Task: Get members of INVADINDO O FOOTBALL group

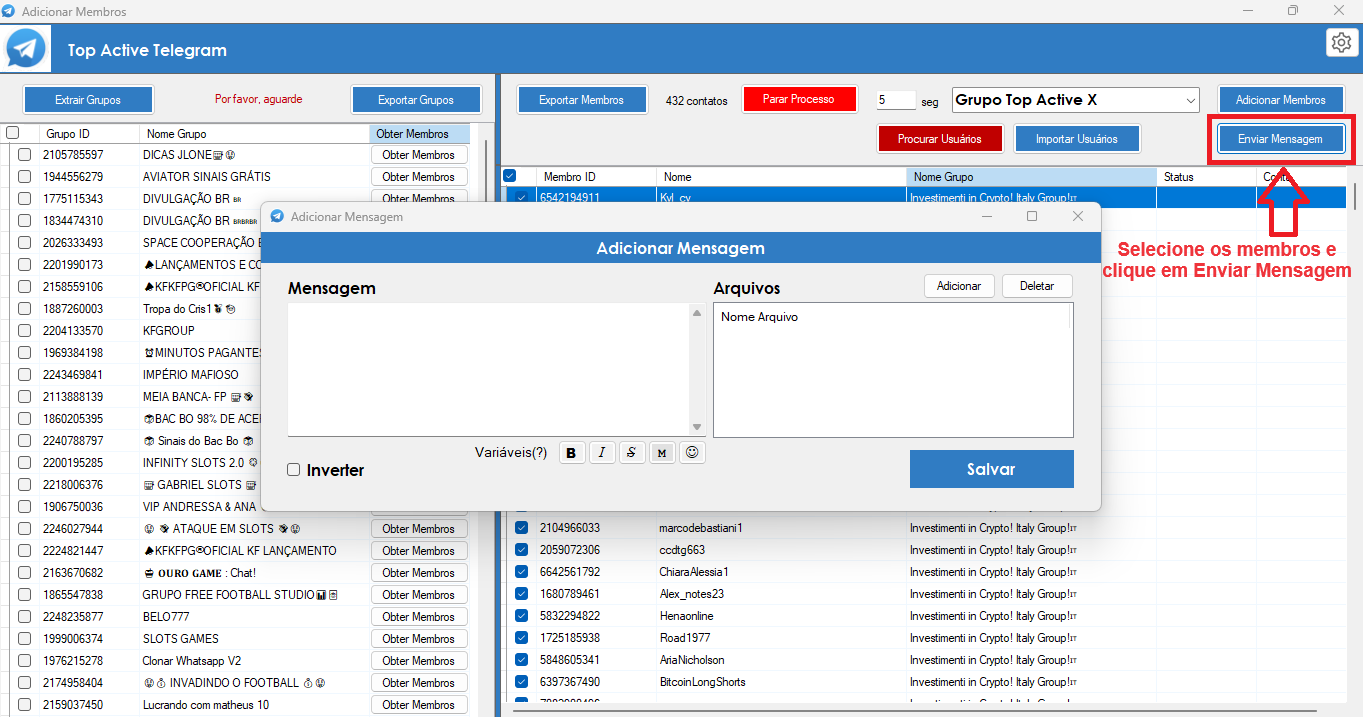Action: coord(419,683)
